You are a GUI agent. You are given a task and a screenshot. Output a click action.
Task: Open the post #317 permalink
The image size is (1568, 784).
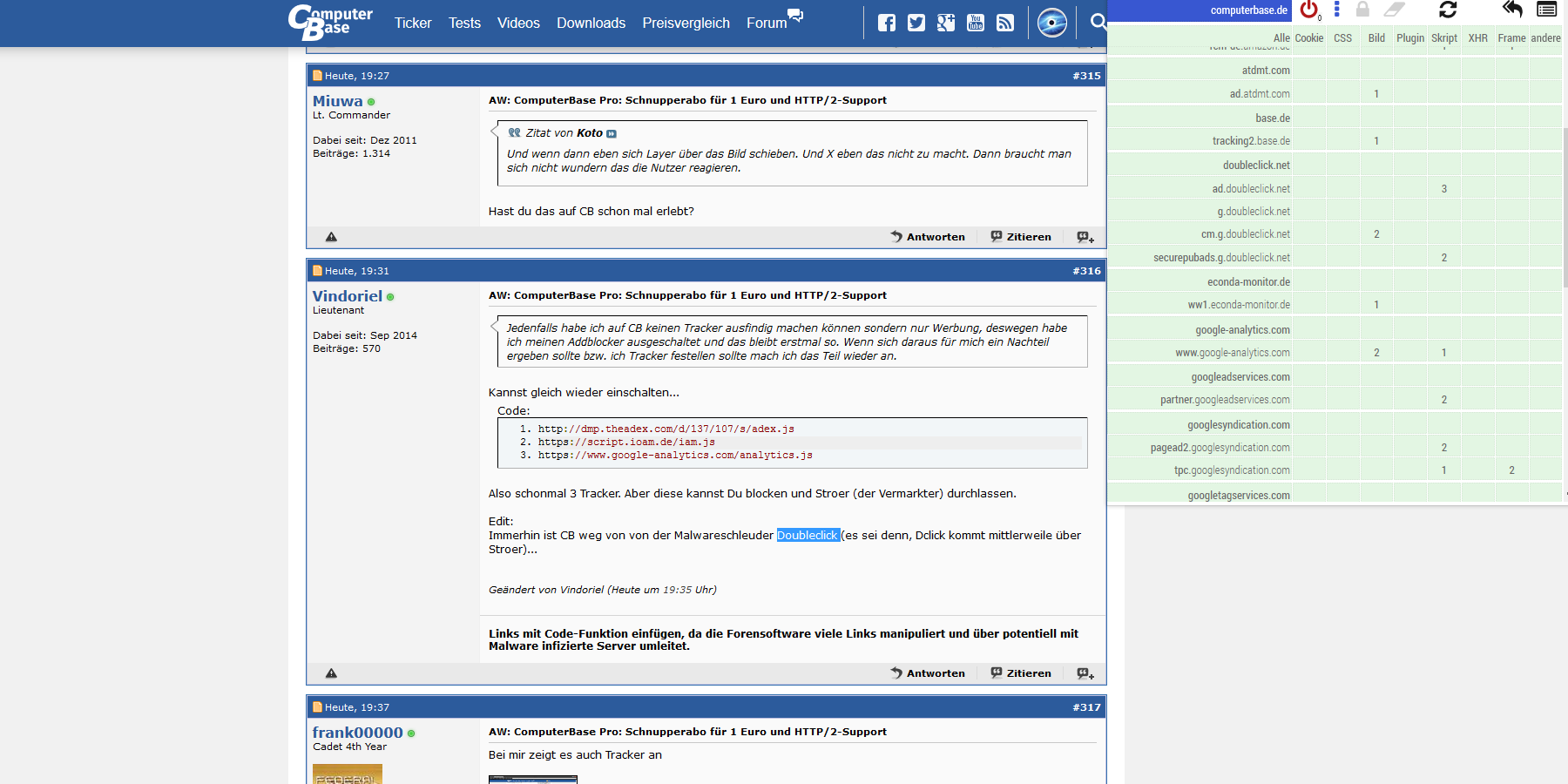[x=1086, y=707]
